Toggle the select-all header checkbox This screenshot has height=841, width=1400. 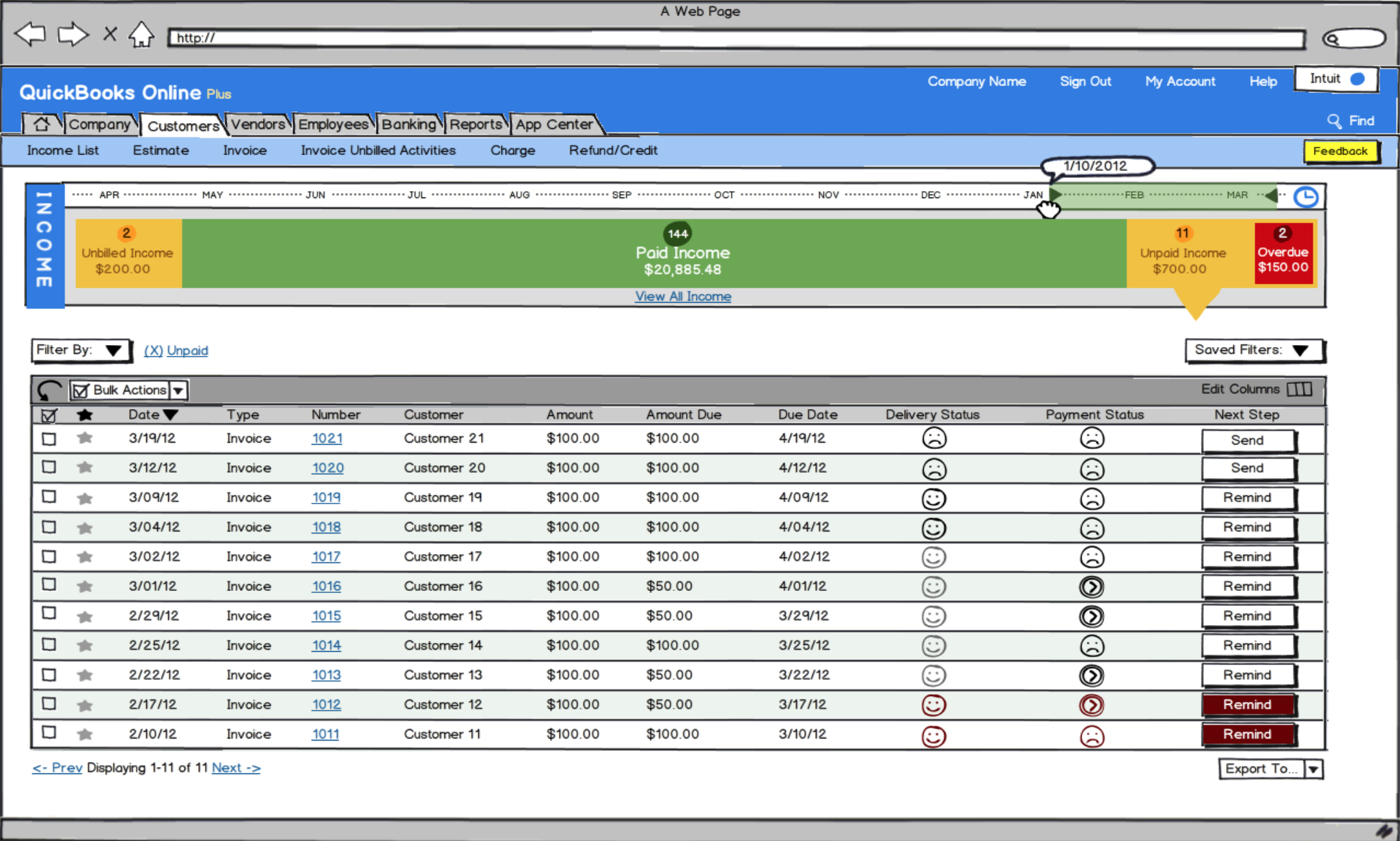coord(49,415)
